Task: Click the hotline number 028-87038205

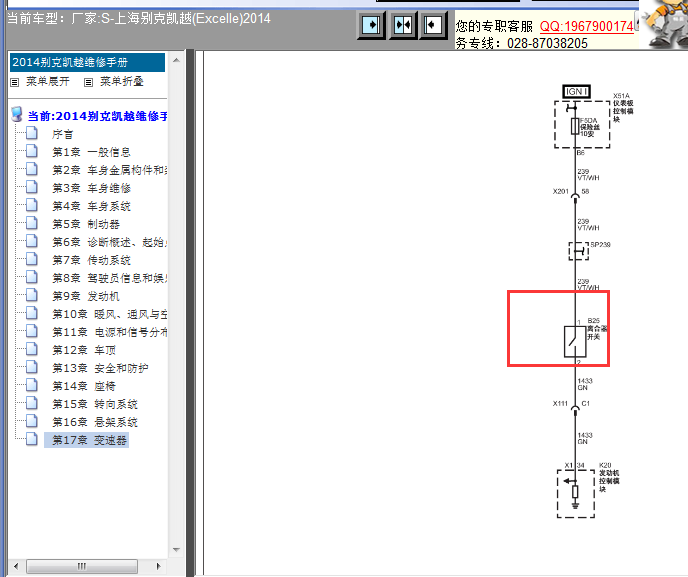Action: [x=547, y=43]
